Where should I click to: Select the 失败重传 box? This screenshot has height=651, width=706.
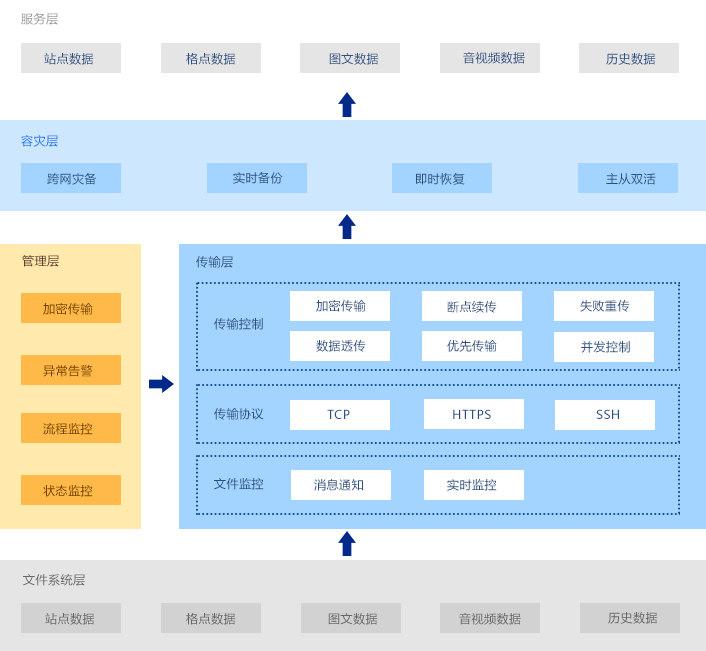[x=604, y=306]
